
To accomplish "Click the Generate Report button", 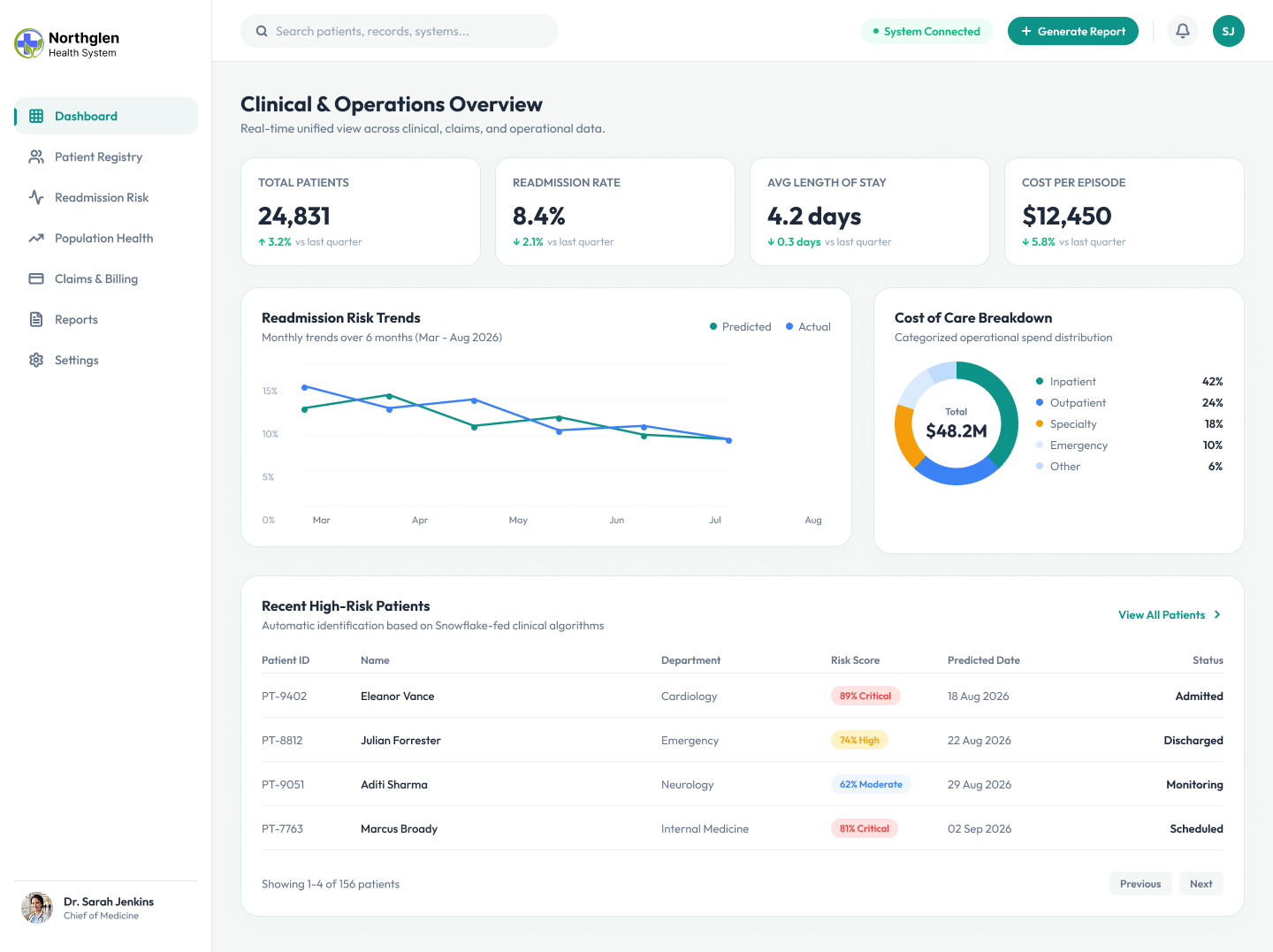I will pos(1073,31).
